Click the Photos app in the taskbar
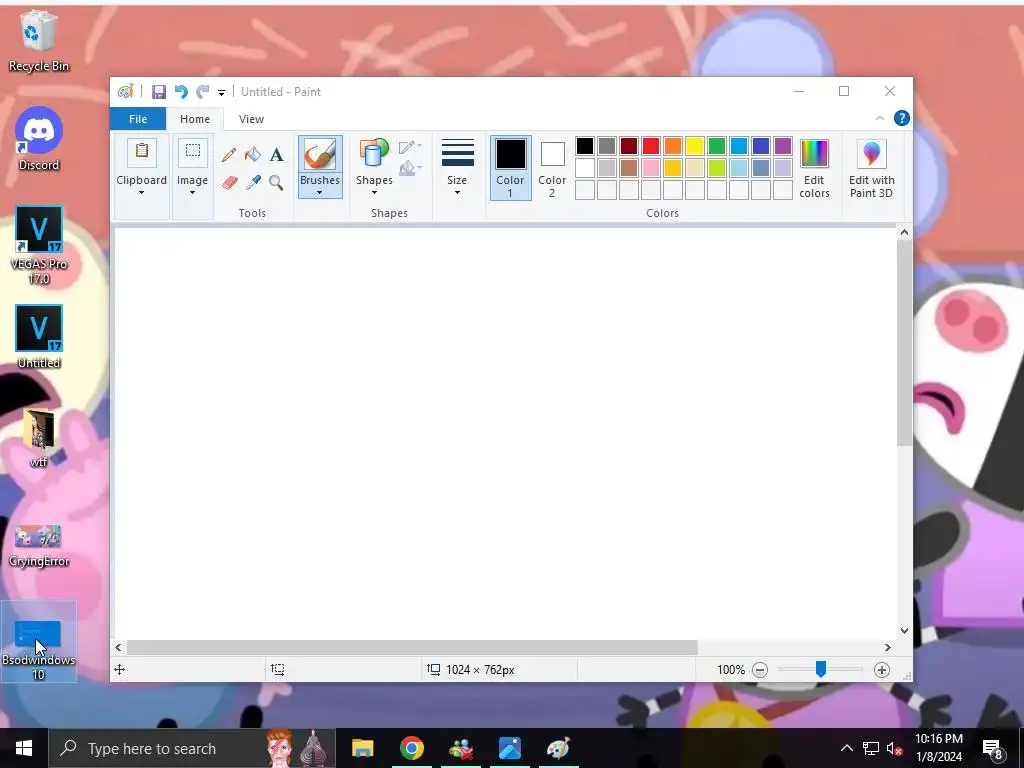Screen dimensions: 1024x768 [x=509, y=748]
